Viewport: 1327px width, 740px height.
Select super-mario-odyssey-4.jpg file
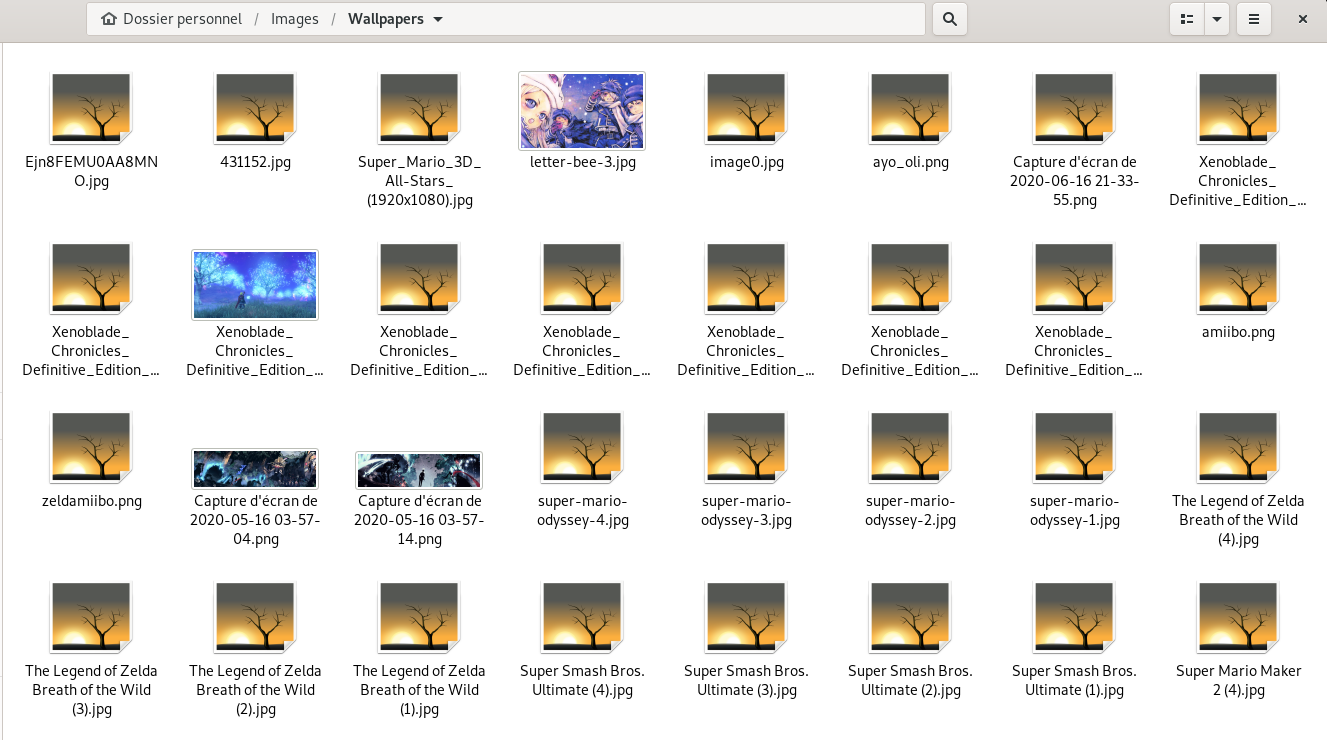[x=583, y=450]
